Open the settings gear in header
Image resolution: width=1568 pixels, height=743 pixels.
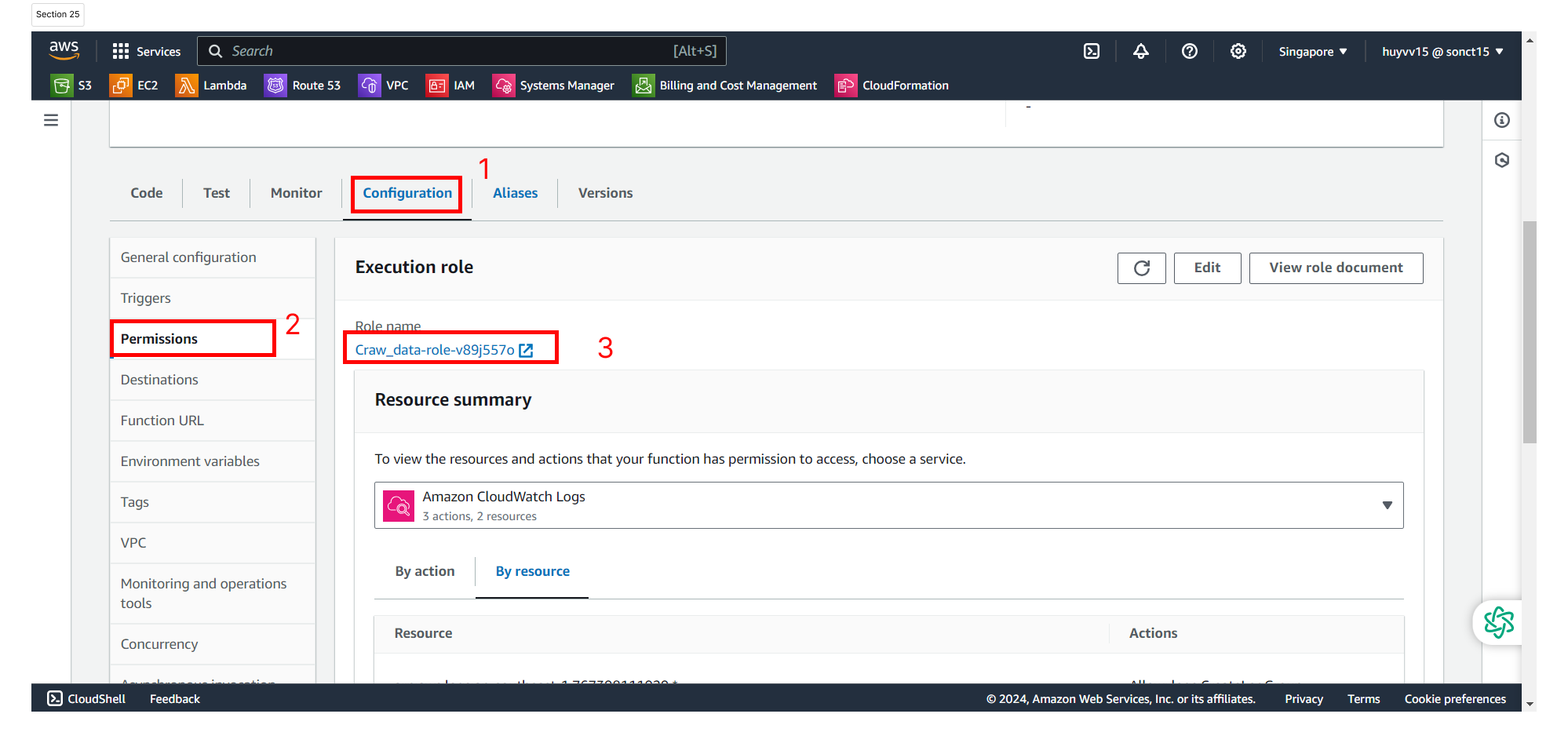[1238, 51]
